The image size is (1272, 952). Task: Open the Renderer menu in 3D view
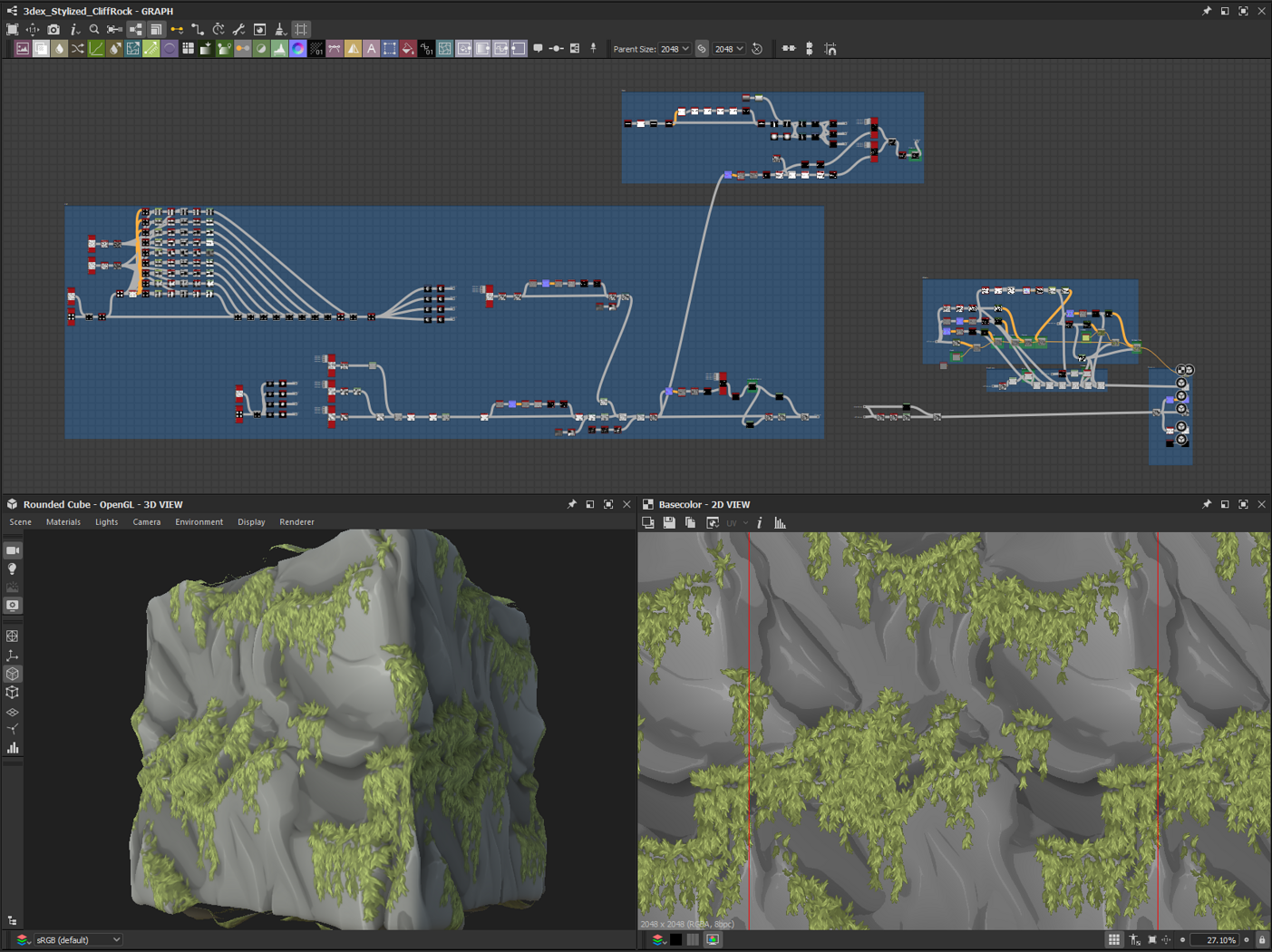tap(296, 522)
